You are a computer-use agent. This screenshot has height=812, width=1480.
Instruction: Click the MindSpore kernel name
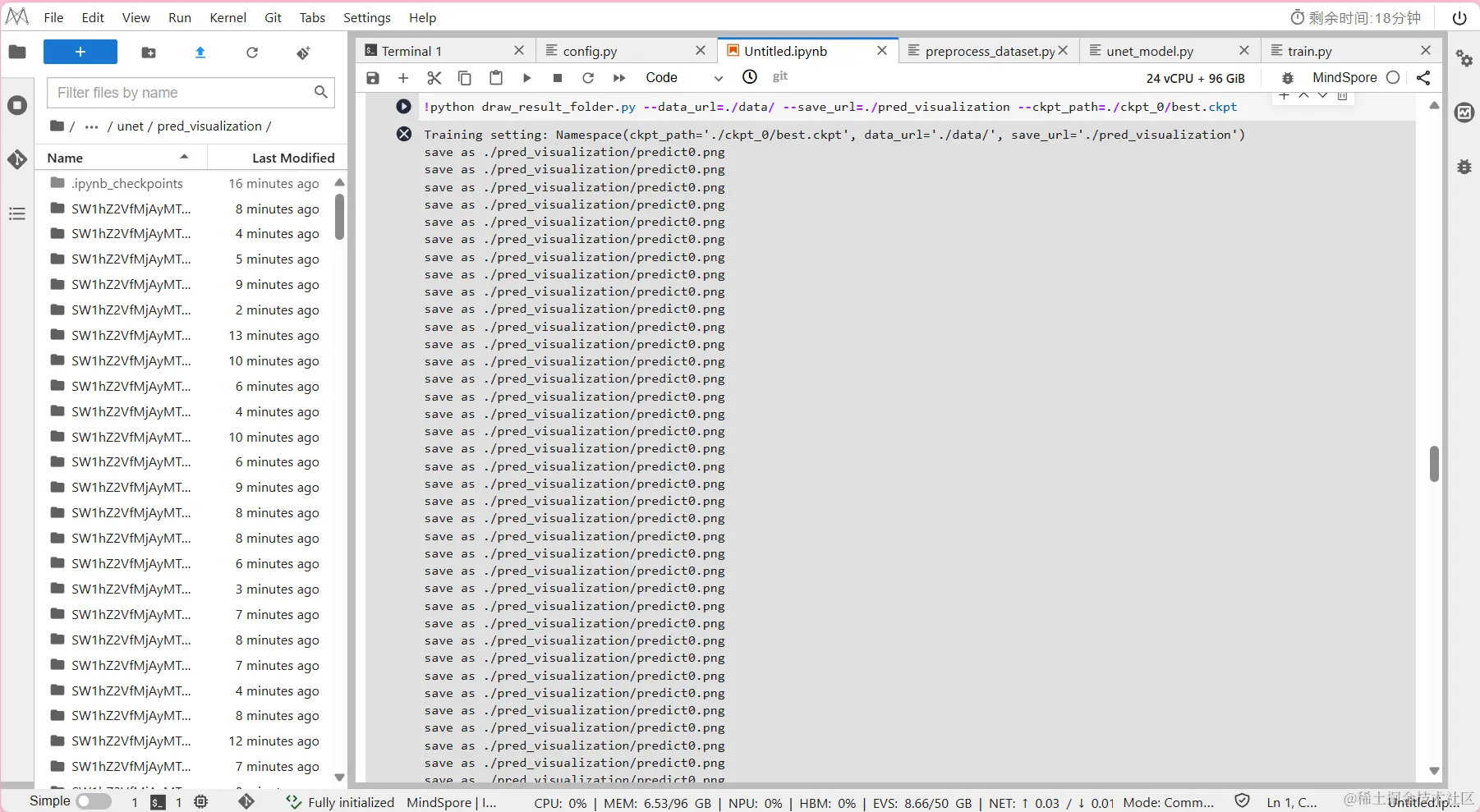coord(1344,77)
